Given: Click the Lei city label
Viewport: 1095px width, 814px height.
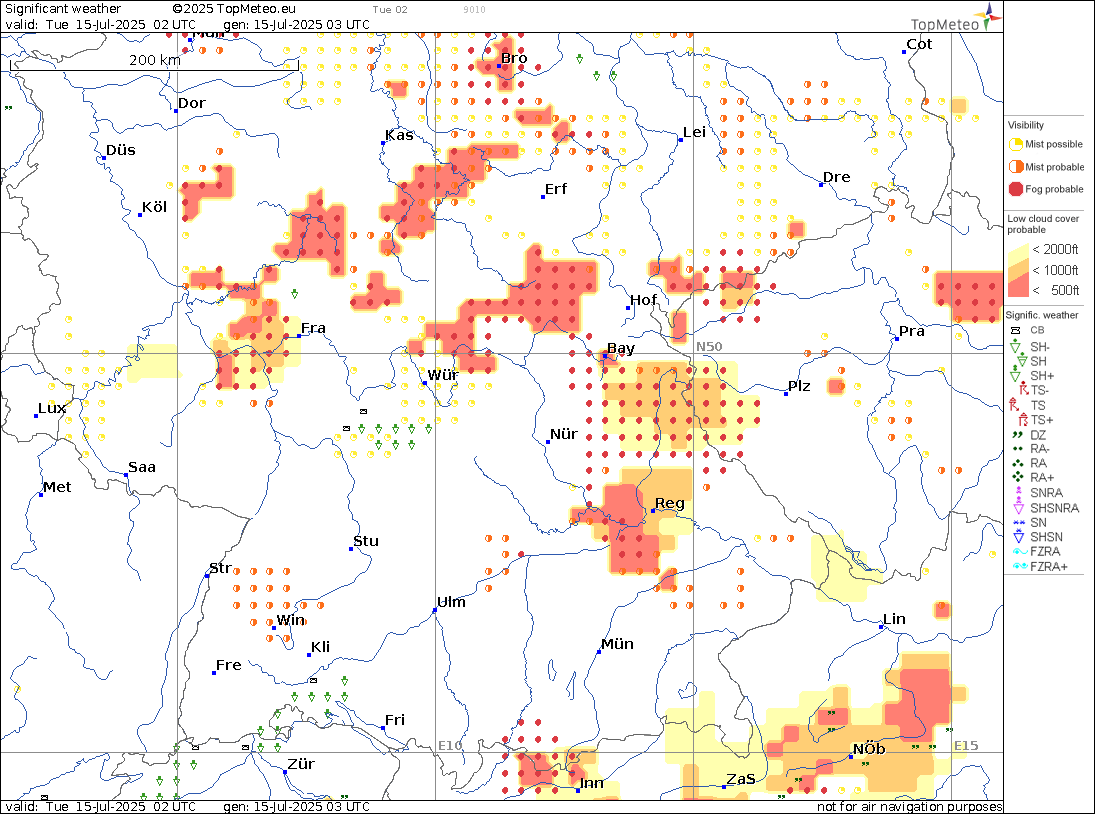Looking at the screenshot, I should [694, 133].
